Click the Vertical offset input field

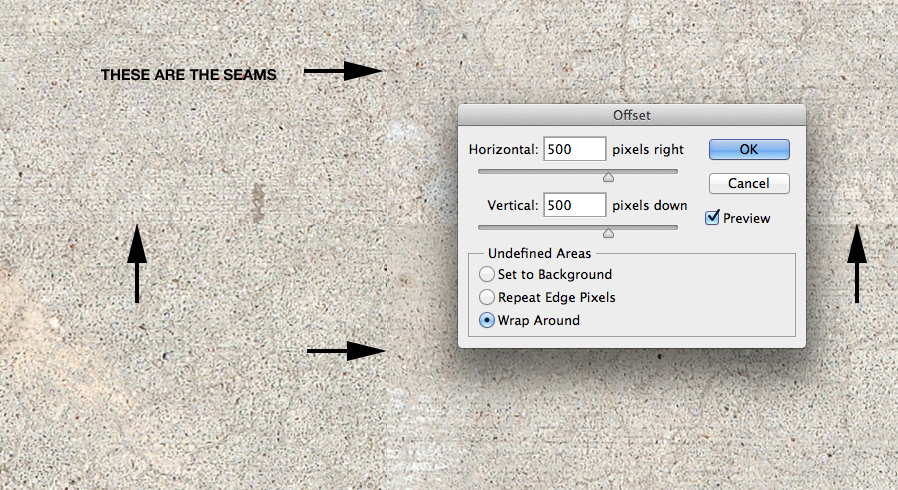574,205
